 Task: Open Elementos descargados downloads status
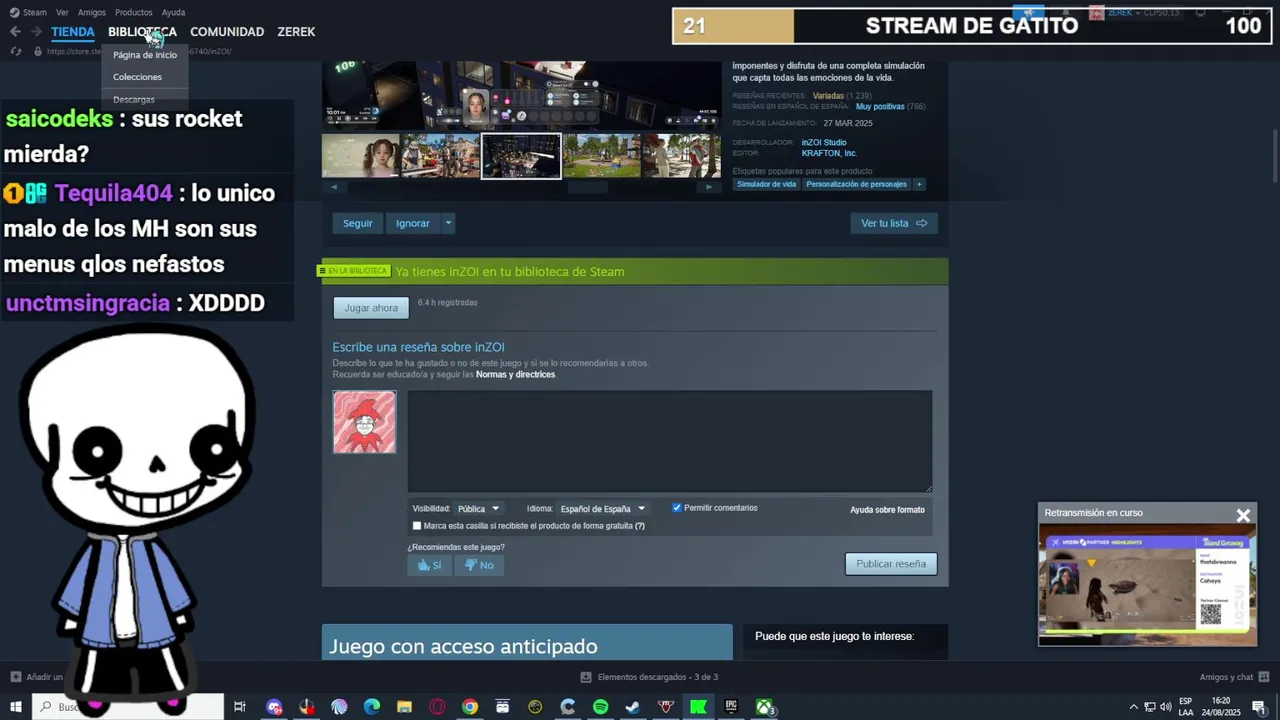(650, 677)
